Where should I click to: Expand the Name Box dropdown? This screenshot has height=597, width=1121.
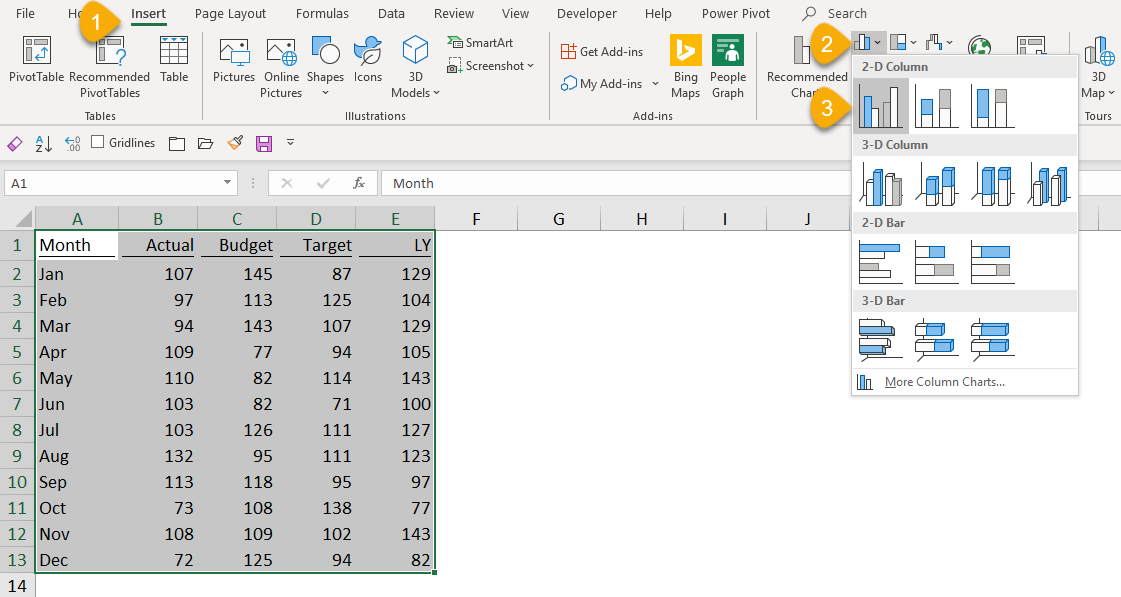[x=228, y=183]
